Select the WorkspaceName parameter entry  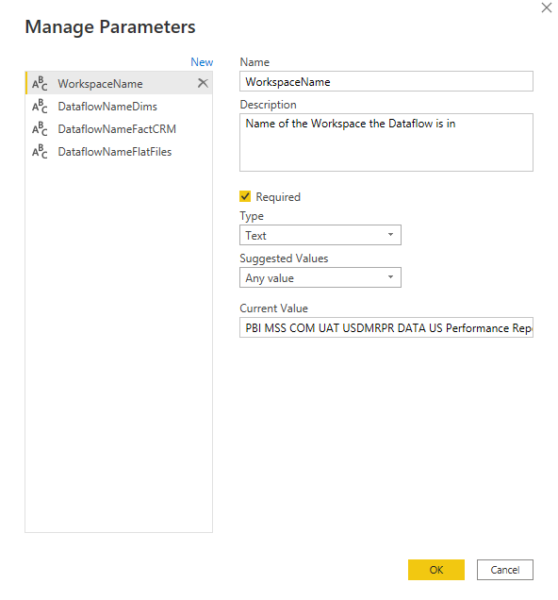[119, 83]
